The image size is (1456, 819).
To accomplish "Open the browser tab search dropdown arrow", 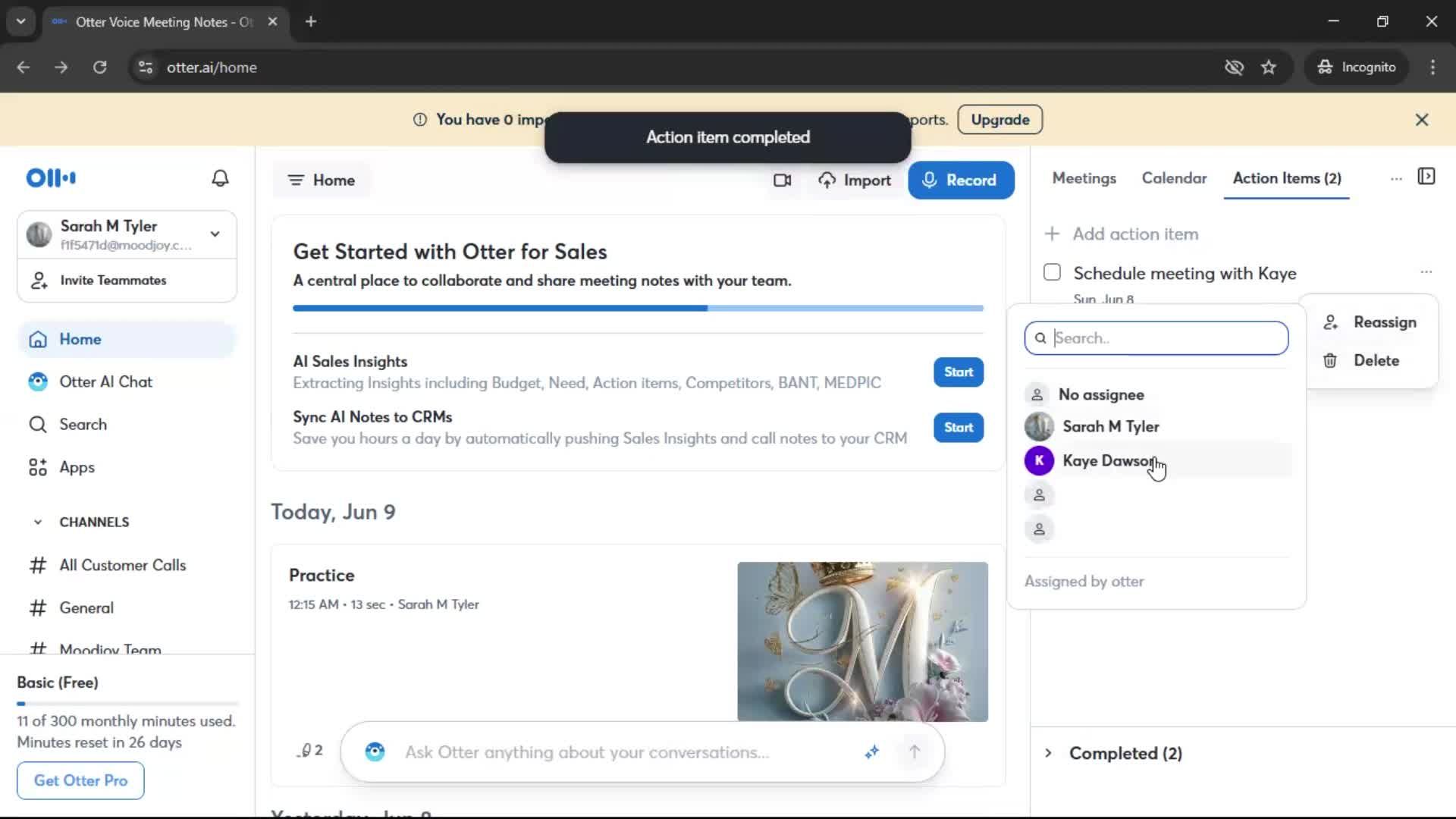I will click(x=21, y=21).
